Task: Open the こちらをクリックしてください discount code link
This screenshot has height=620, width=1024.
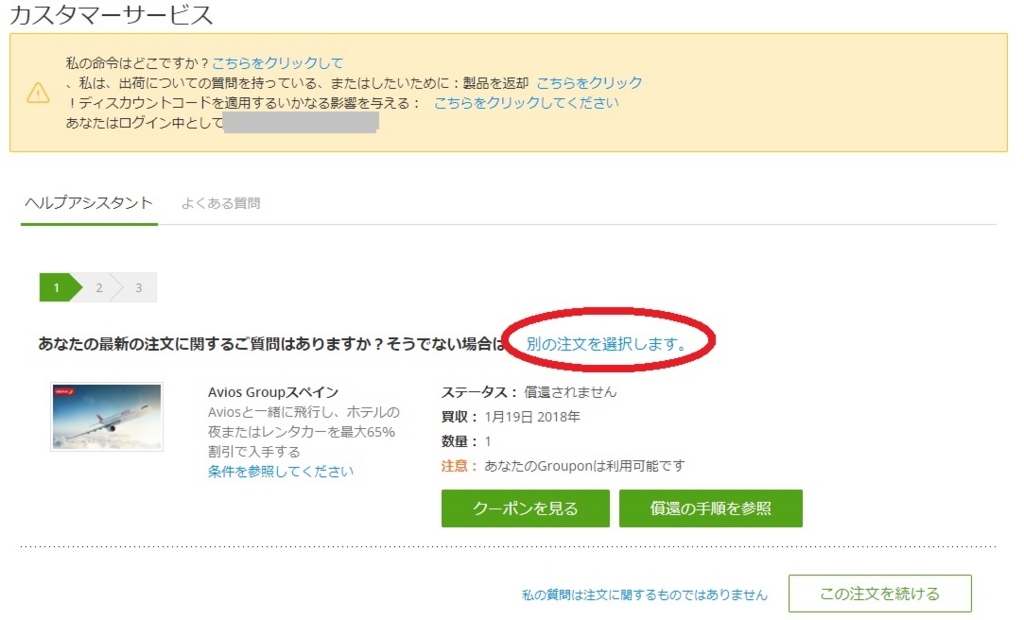Action: click(526, 103)
